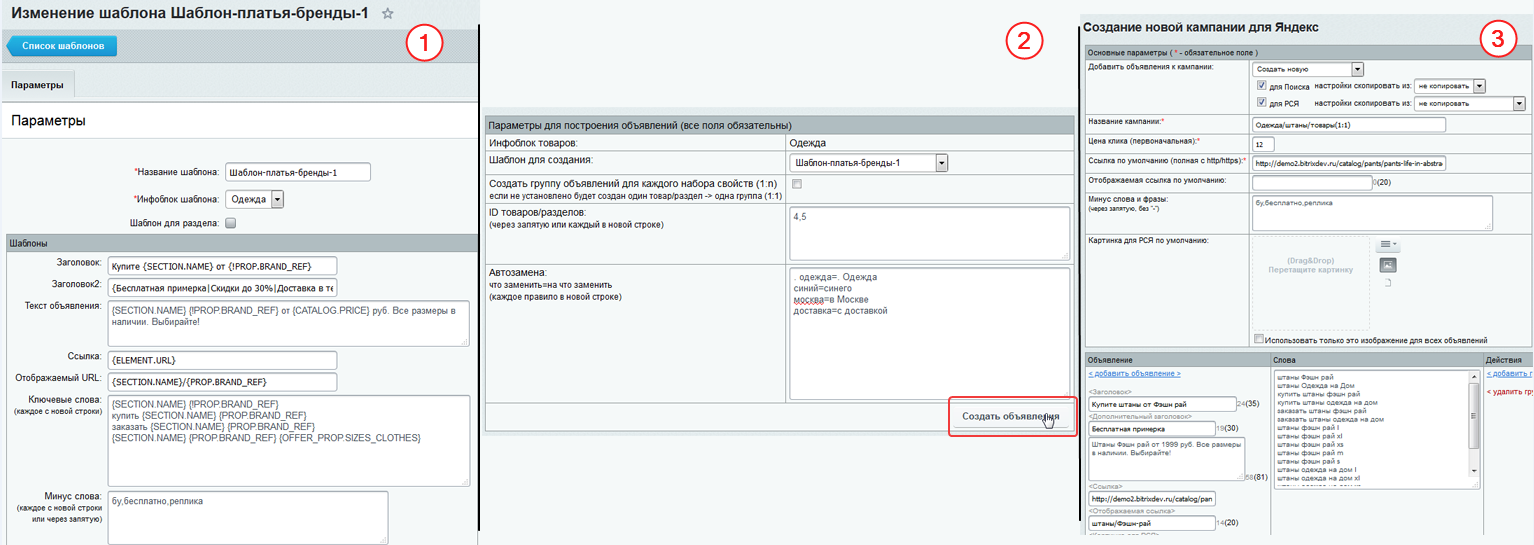Image resolution: width=1534 pixels, height=545 pixels.
Task: Click the Заголовок2 template field
Action: tap(224, 287)
